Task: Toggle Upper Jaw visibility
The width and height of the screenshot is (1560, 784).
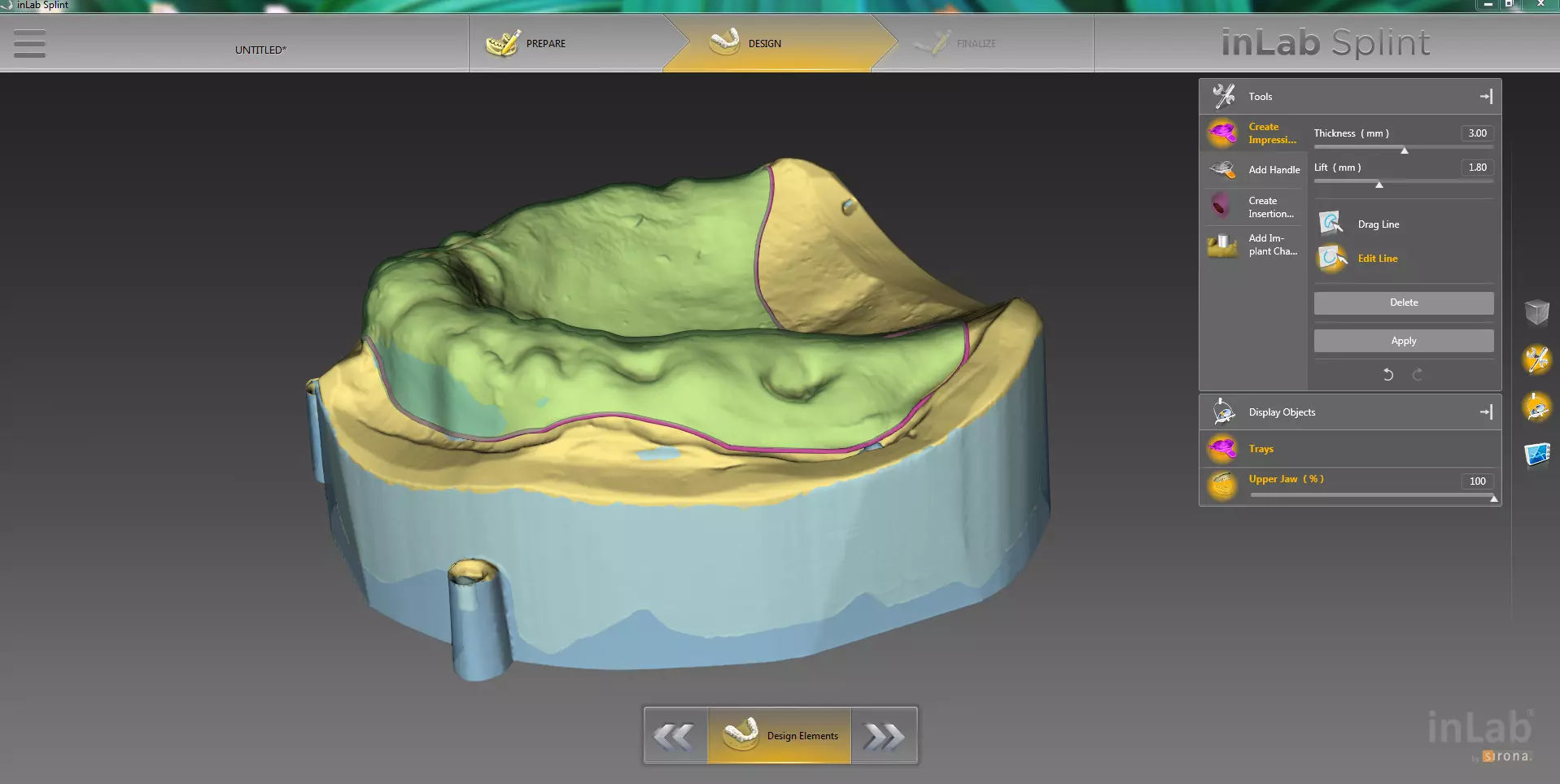Action: tap(1224, 486)
